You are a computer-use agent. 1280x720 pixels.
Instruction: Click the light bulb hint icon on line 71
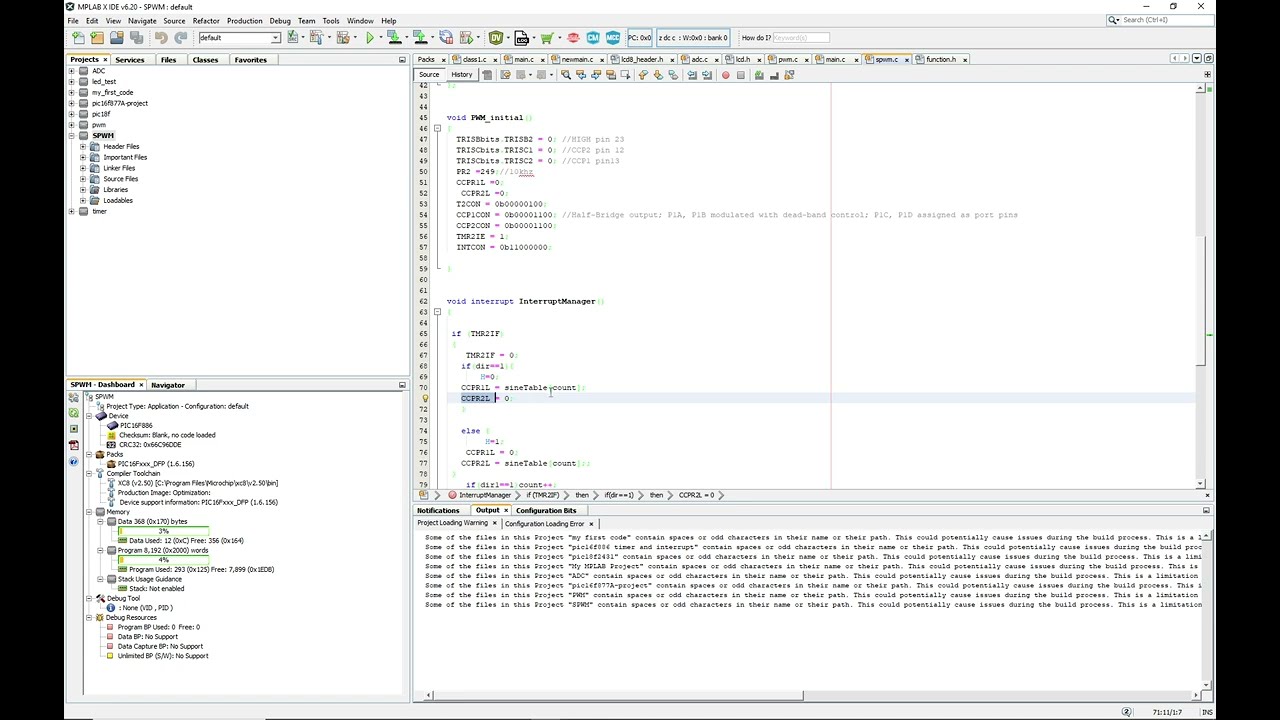[425, 398]
